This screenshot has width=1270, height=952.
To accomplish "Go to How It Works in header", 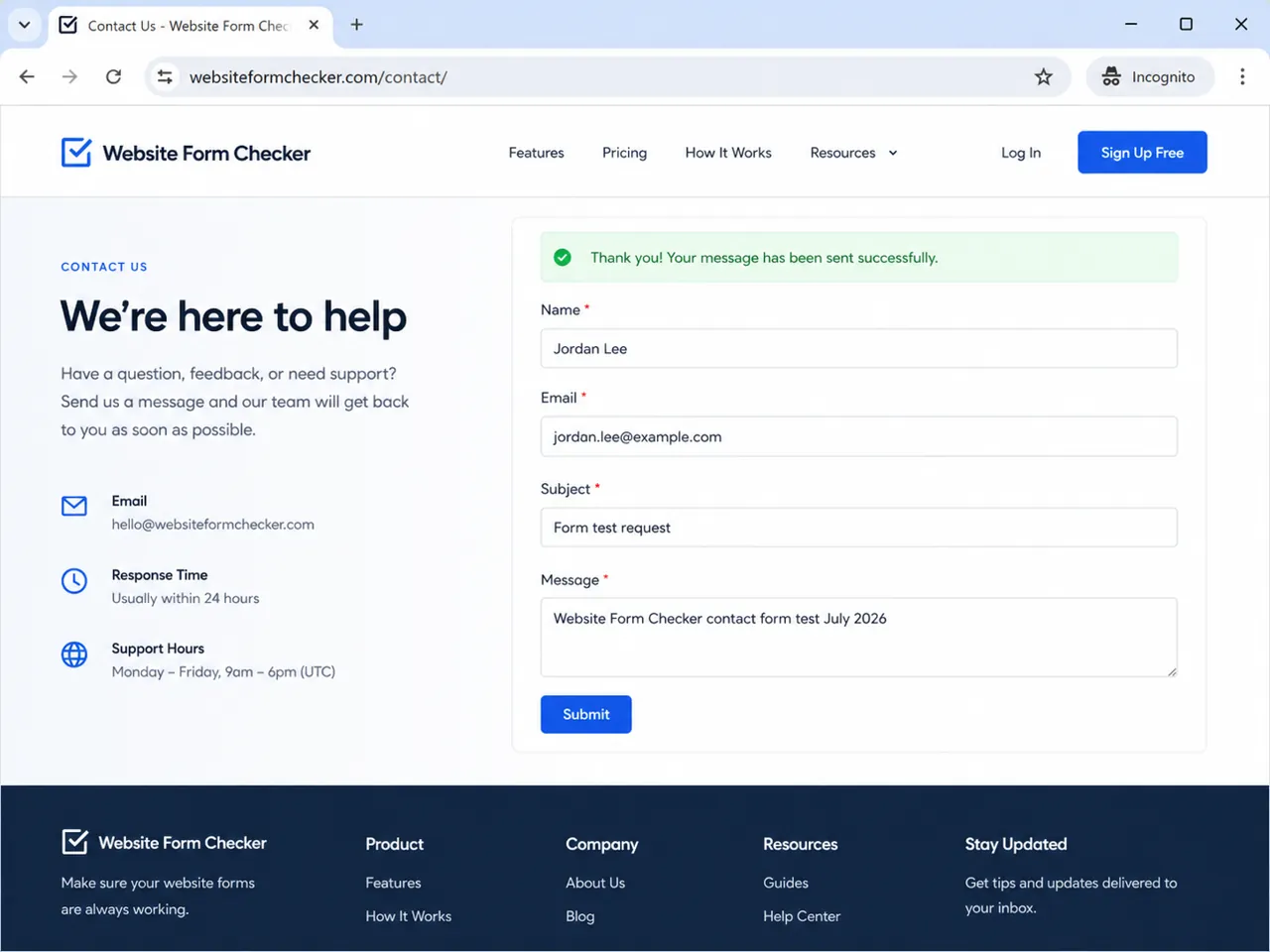I will (728, 153).
